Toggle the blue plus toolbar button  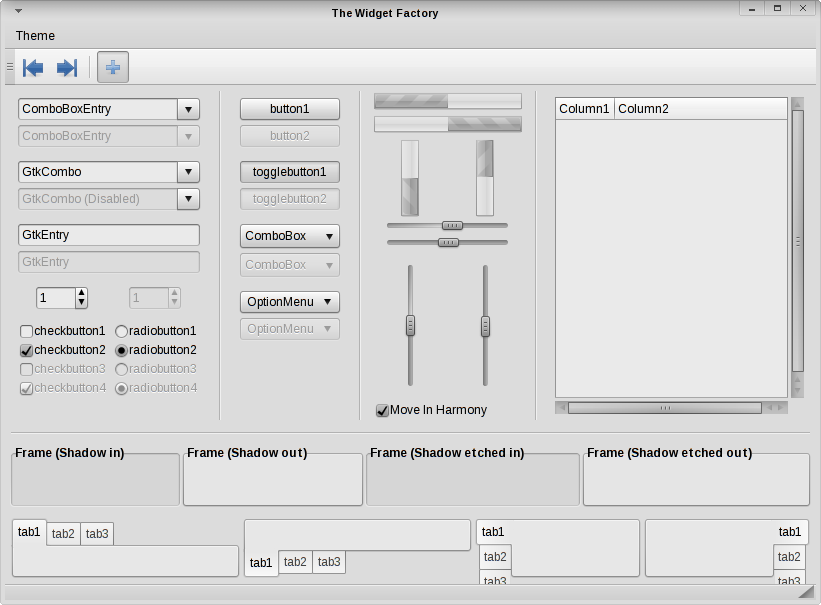pyautogui.click(x=113, y=67)
